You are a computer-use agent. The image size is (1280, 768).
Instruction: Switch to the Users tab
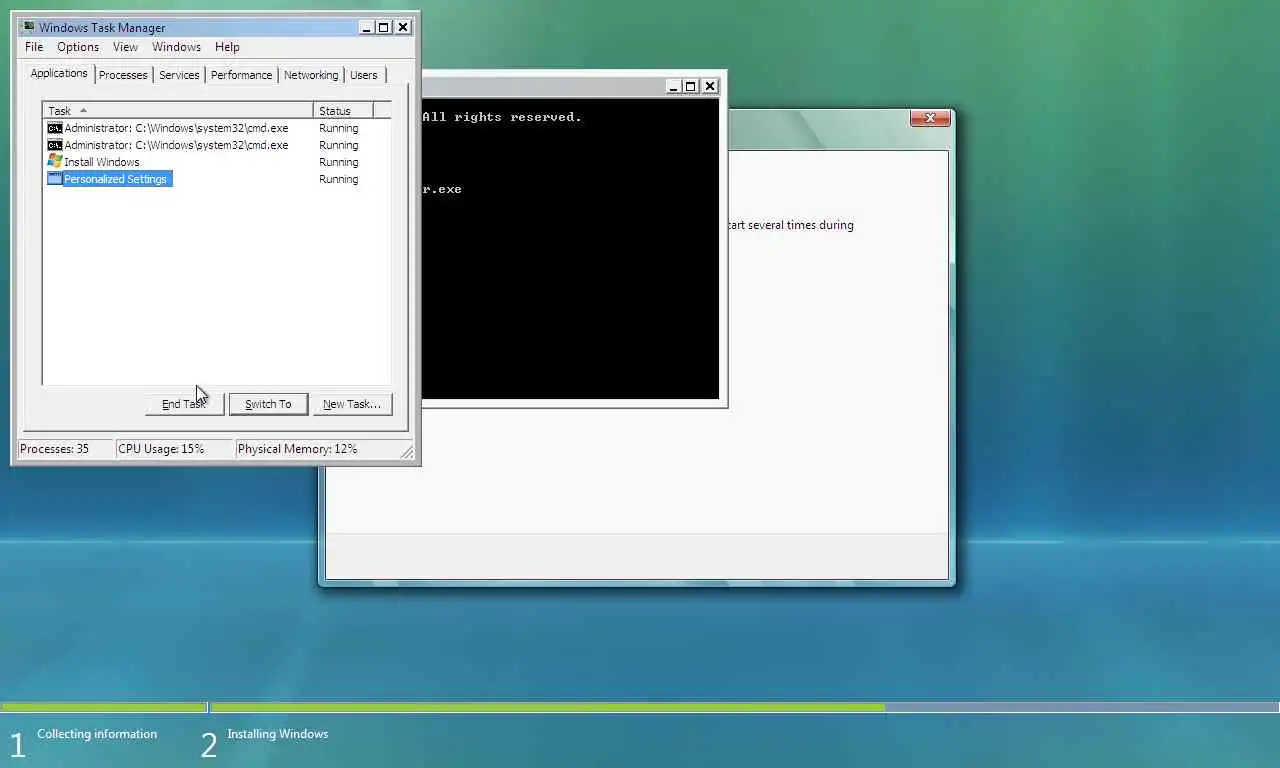pos(364,75)
